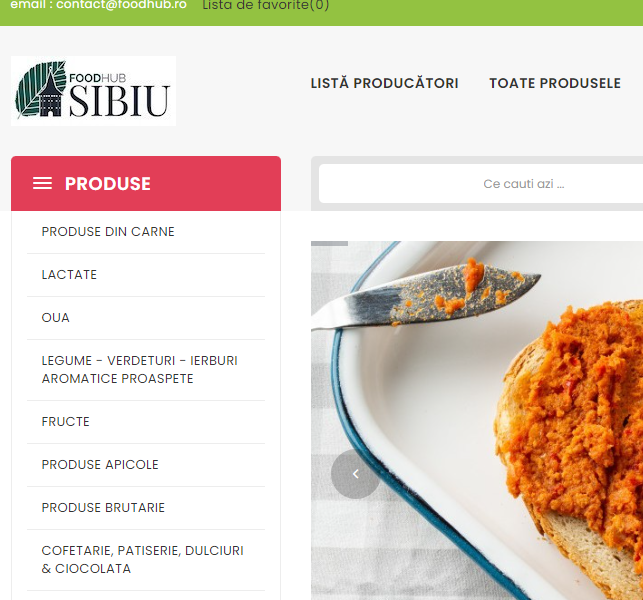The image size is (643, 600).
Task: Open the Toate Produsele menu
Action: [x=555, y=83]
